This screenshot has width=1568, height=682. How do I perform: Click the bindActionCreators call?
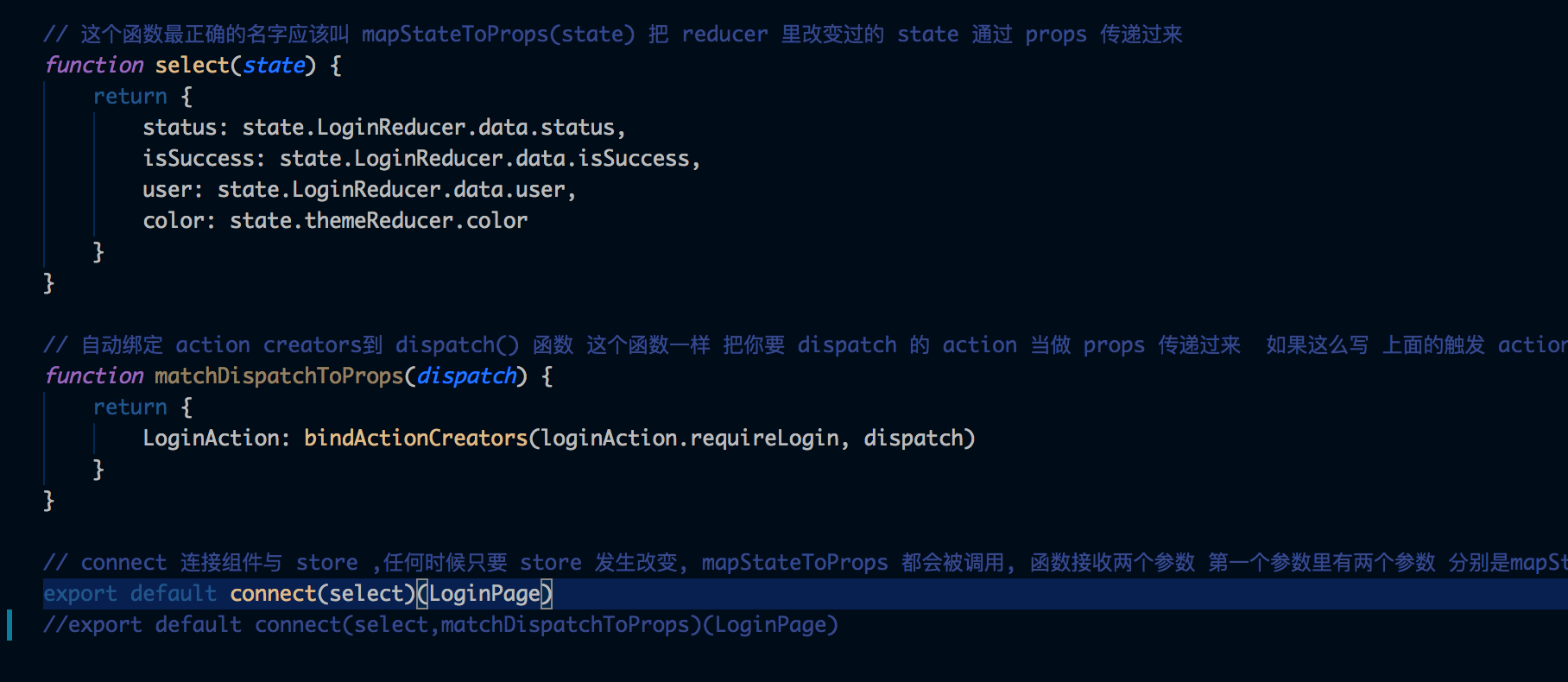point(415,439)
